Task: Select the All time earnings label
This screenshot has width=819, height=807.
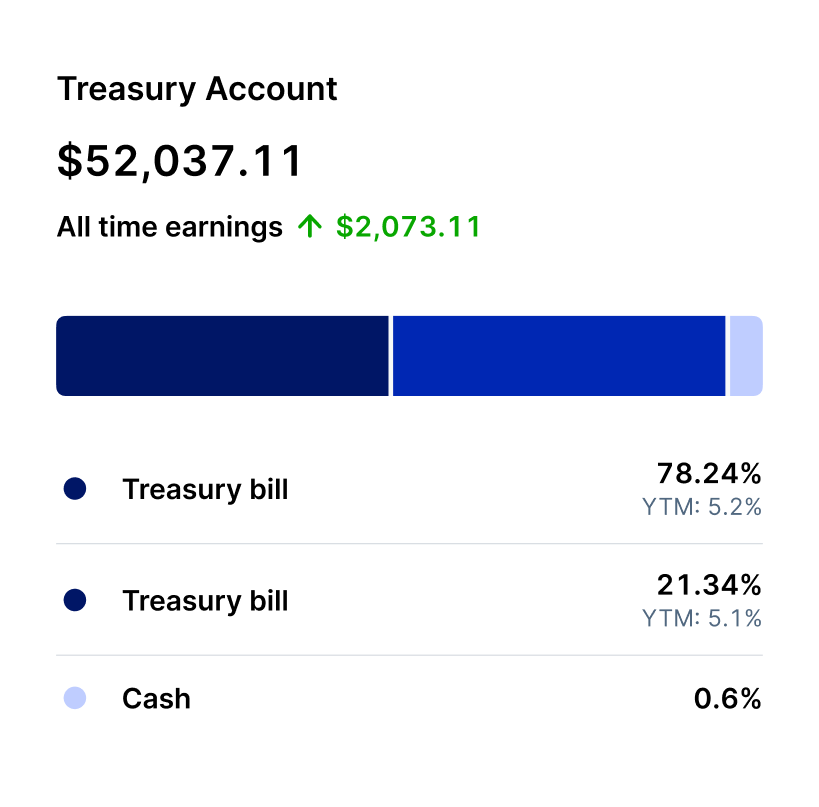Action: 168,226
